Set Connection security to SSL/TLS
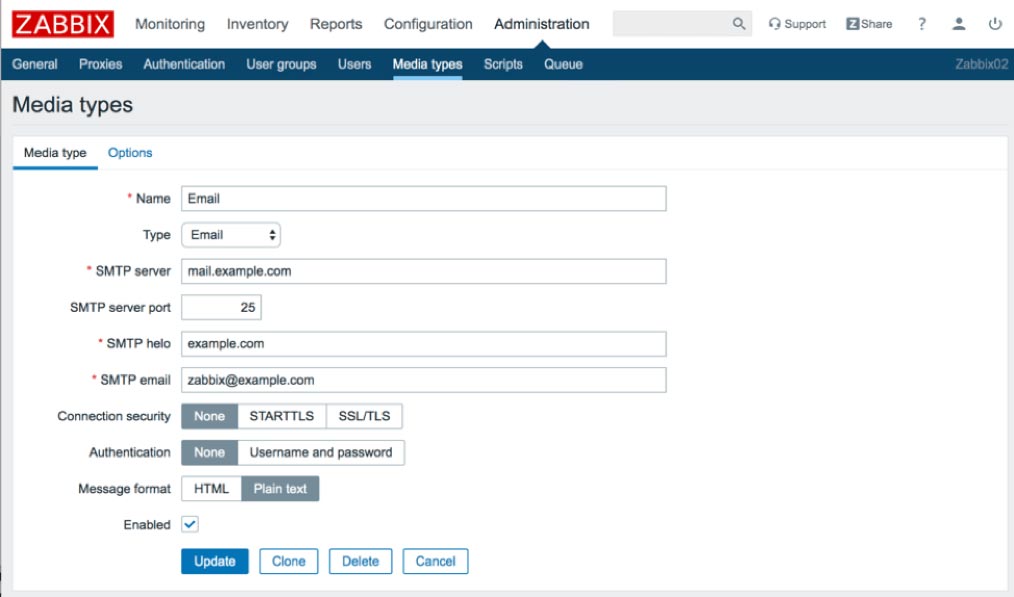This screenshot has width=1014, height=597. coord(364,416)
